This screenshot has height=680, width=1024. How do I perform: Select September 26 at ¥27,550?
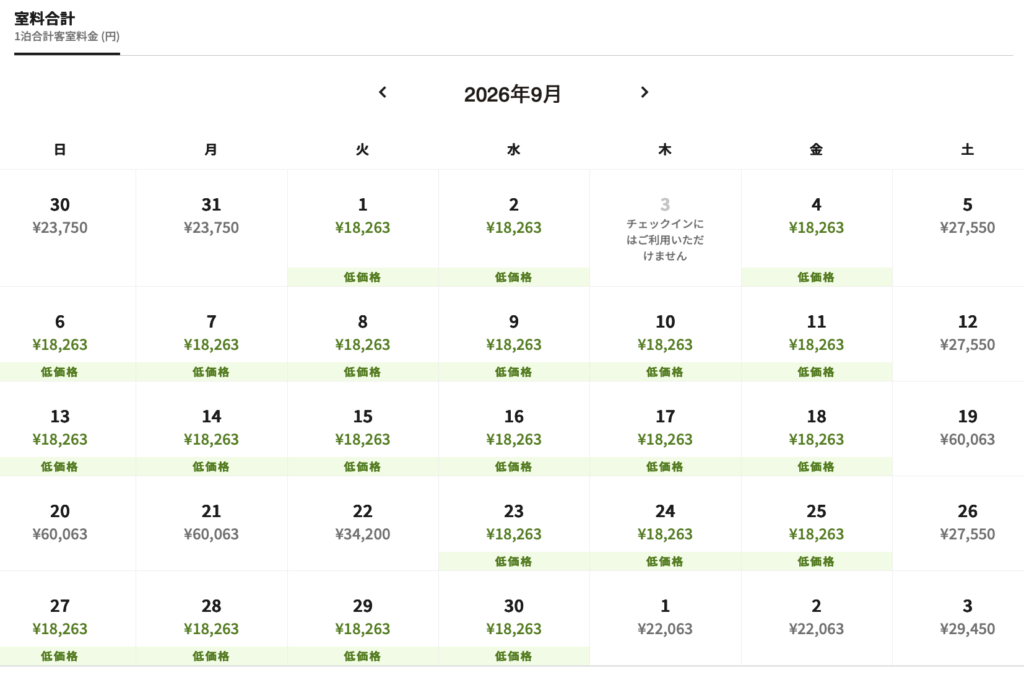(x=967, y=522)
